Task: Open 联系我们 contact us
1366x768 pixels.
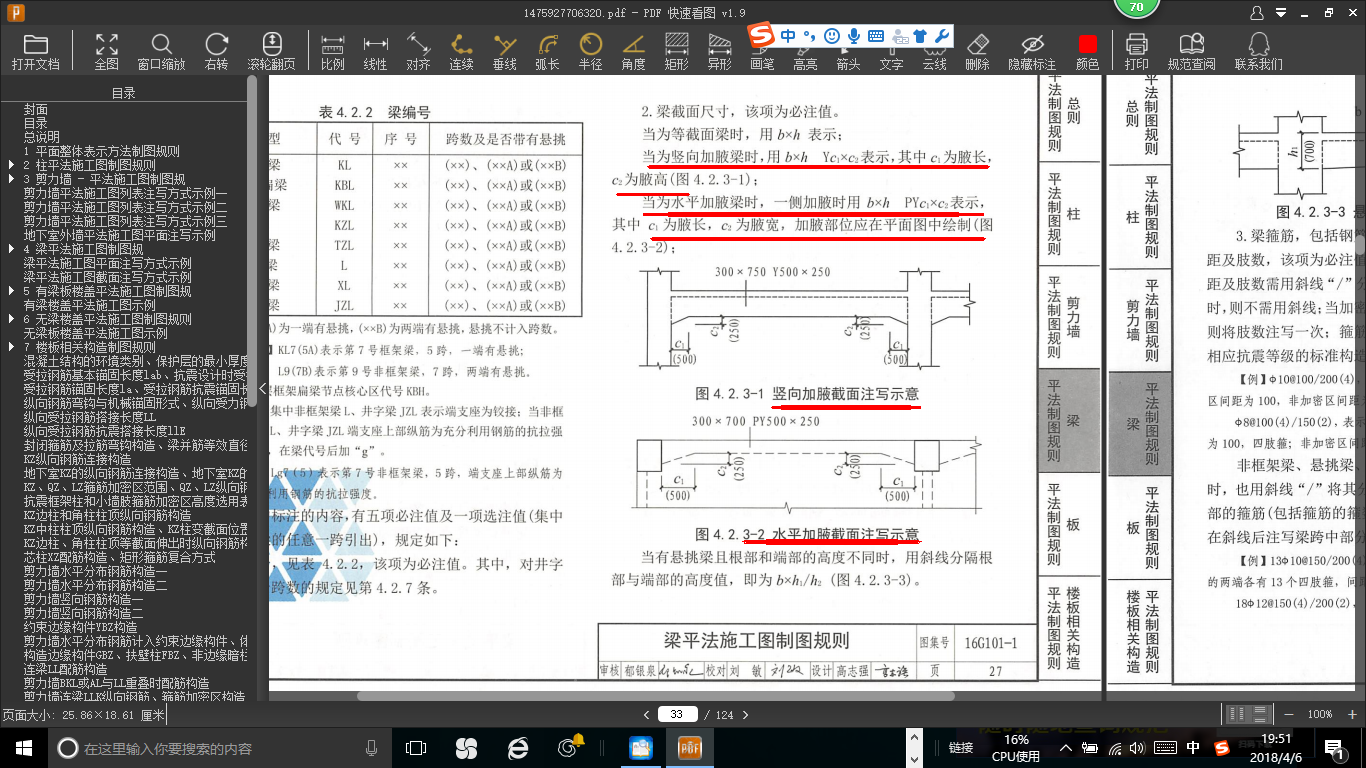Action: point(1258,51)
